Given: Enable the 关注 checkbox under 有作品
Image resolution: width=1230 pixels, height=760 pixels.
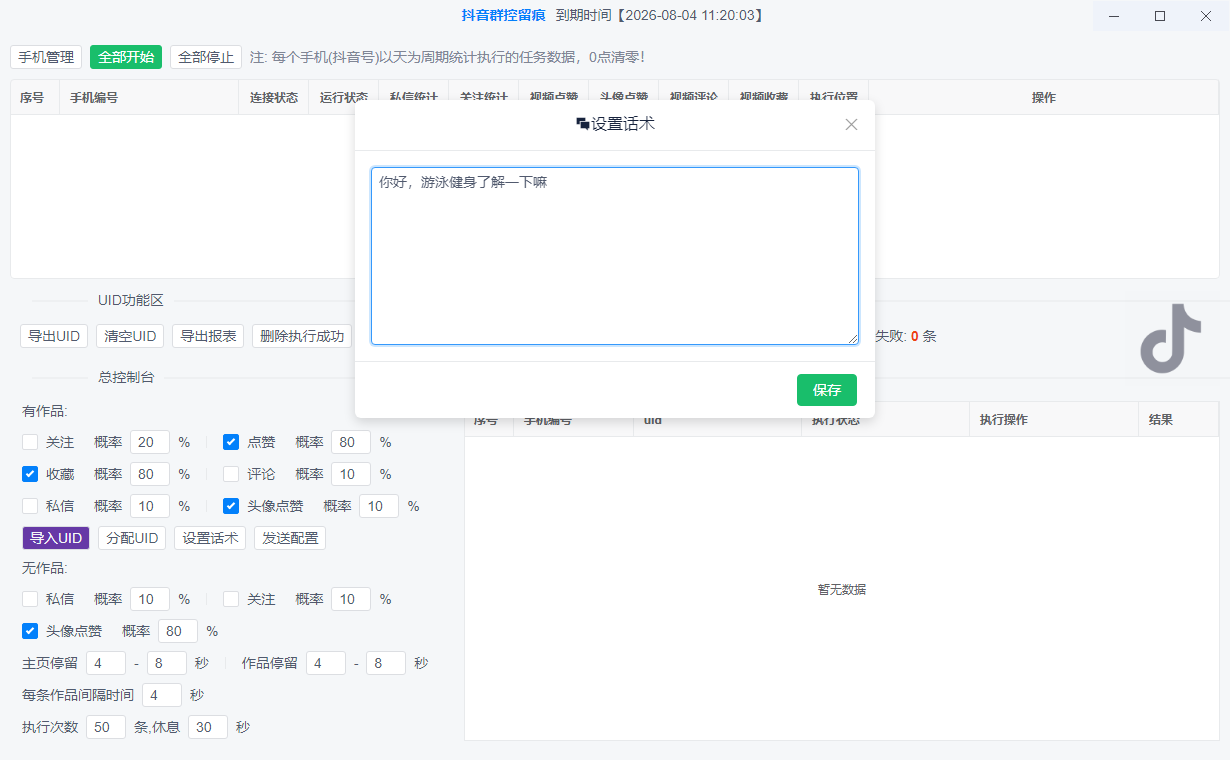Looking at the screenshot, I should 30,442.
